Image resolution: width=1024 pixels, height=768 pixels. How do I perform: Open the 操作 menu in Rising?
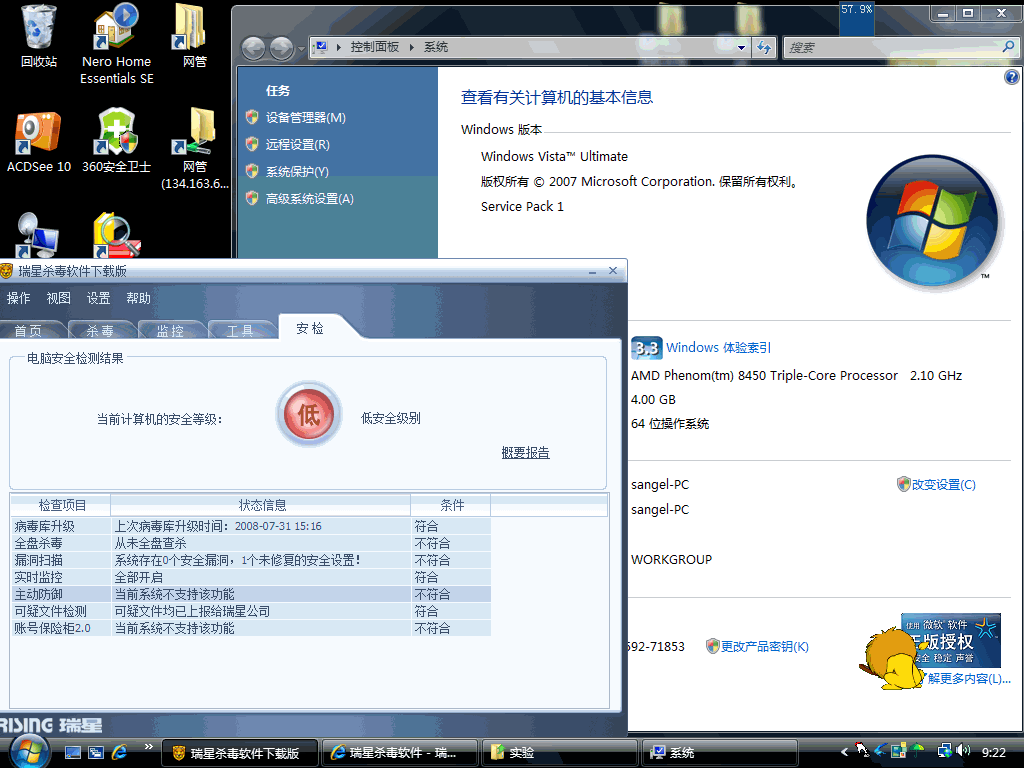coord(19,298)
